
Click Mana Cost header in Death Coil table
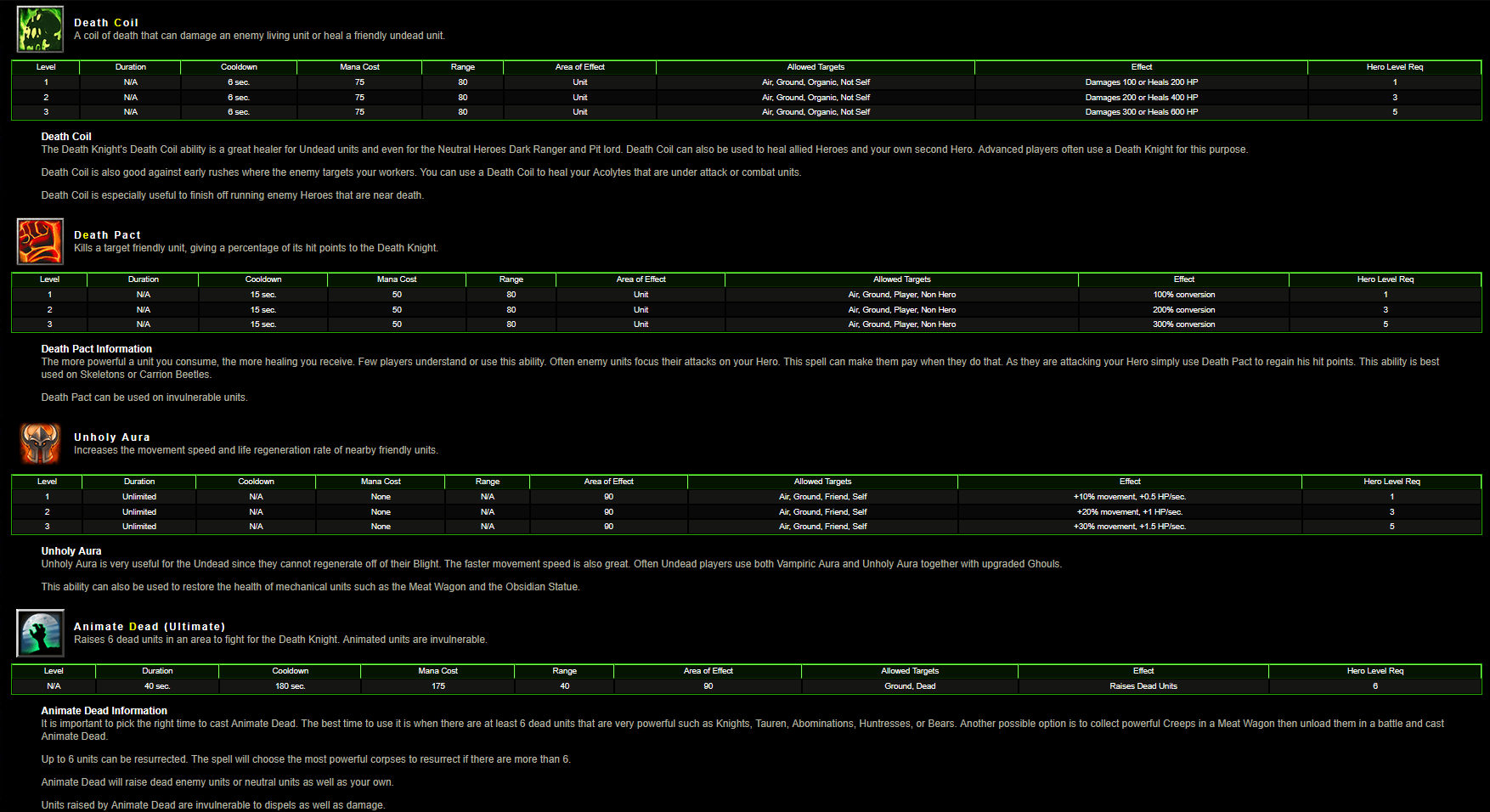click(x=359, y=67)
